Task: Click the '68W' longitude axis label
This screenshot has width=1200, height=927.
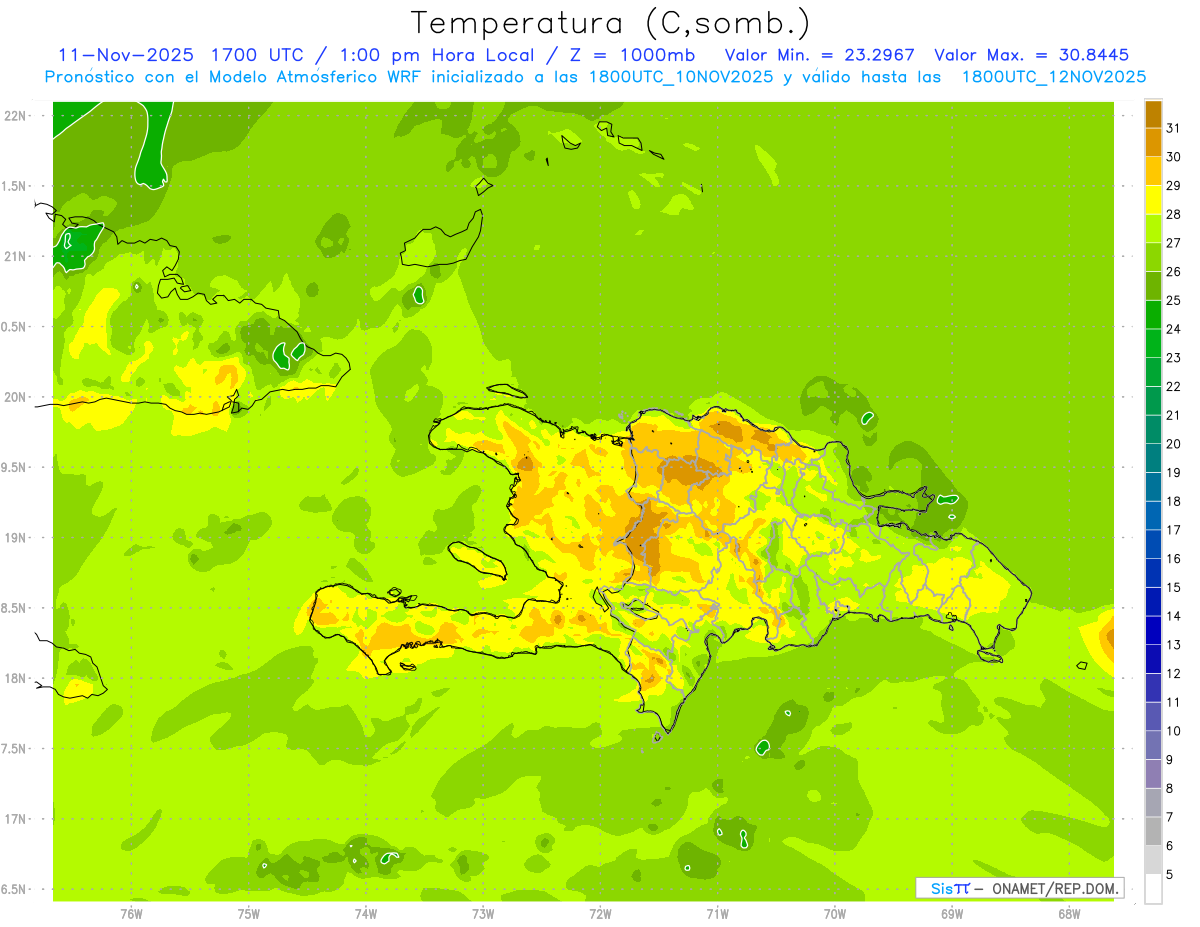Action: point(1069,914)
